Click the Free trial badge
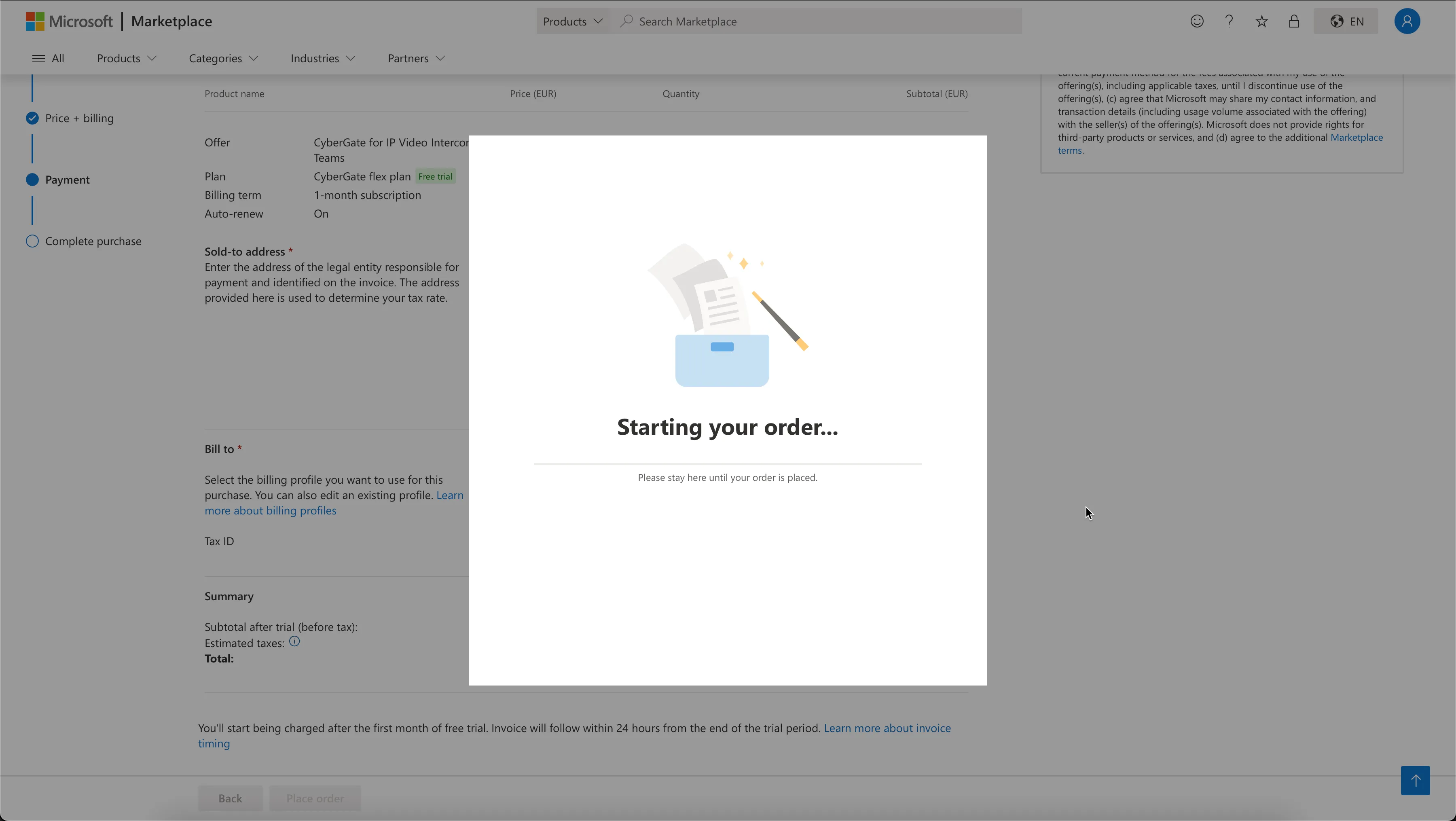The width and height of the screenshot is (1456, 821). 435,176
